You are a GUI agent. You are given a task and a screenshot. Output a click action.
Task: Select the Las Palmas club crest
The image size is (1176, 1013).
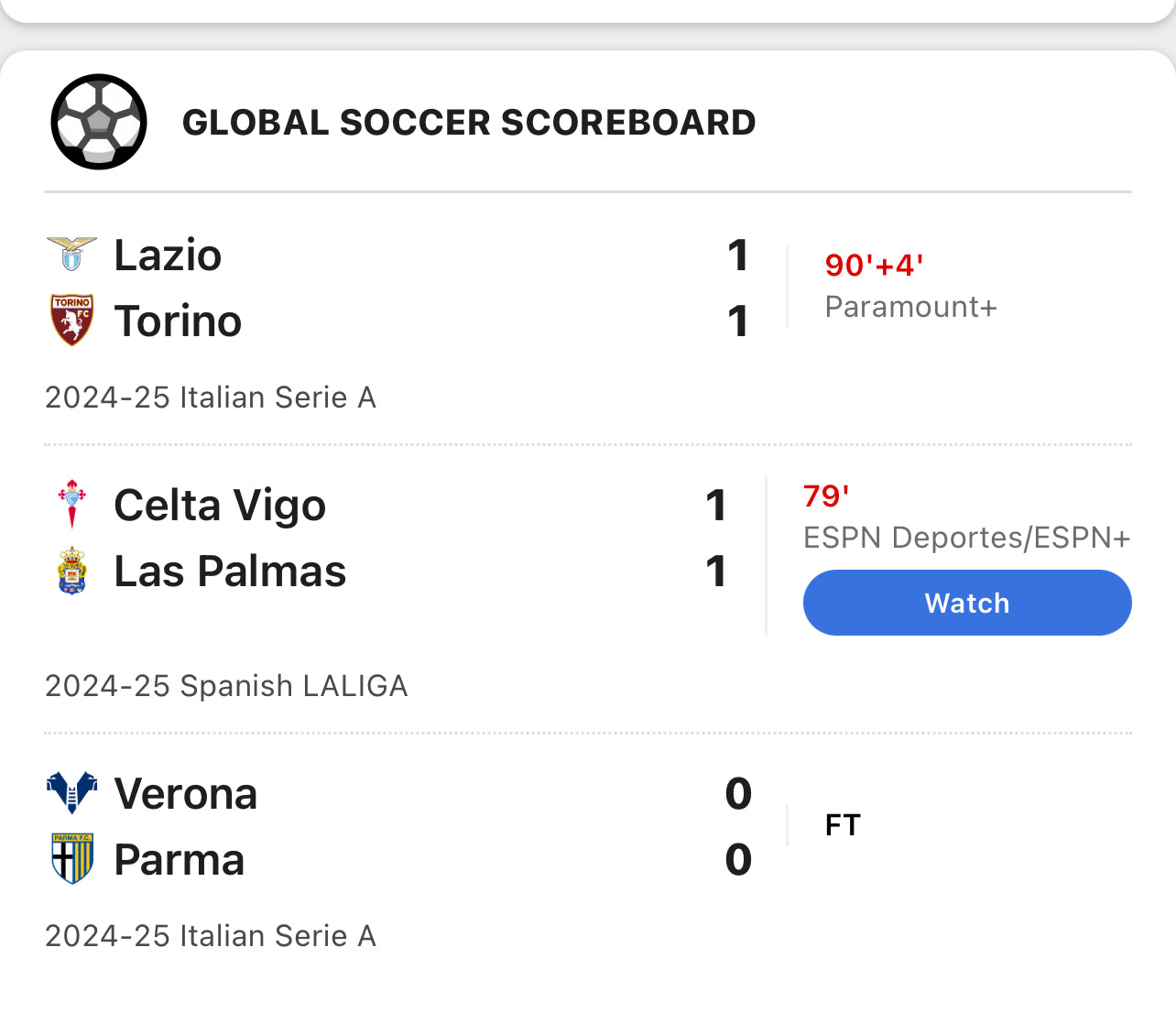point(72,571)
